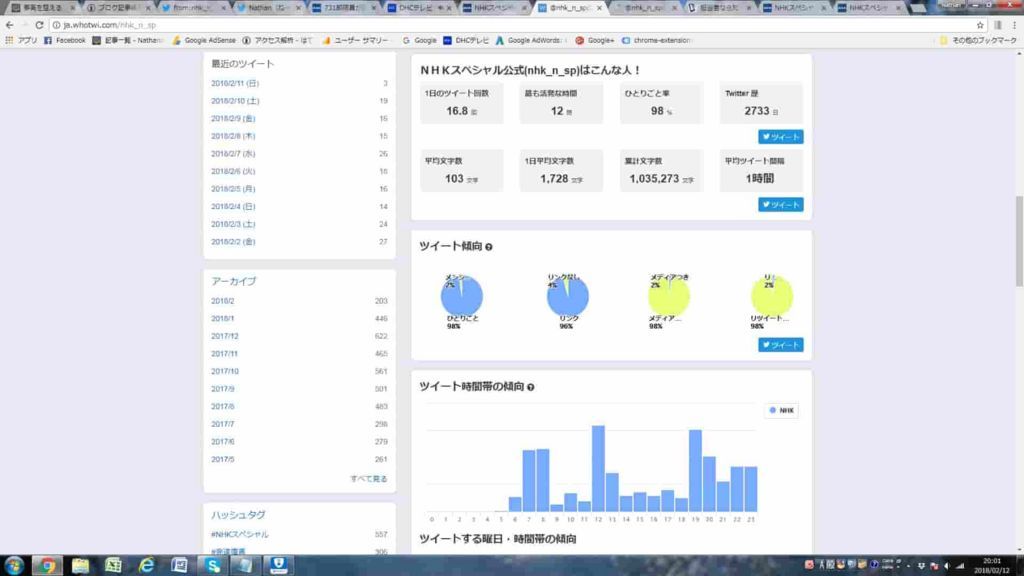Click the ツイート button under the Twitter歴 stats
Screen dimensions: 1024x576
click(780, 137)
